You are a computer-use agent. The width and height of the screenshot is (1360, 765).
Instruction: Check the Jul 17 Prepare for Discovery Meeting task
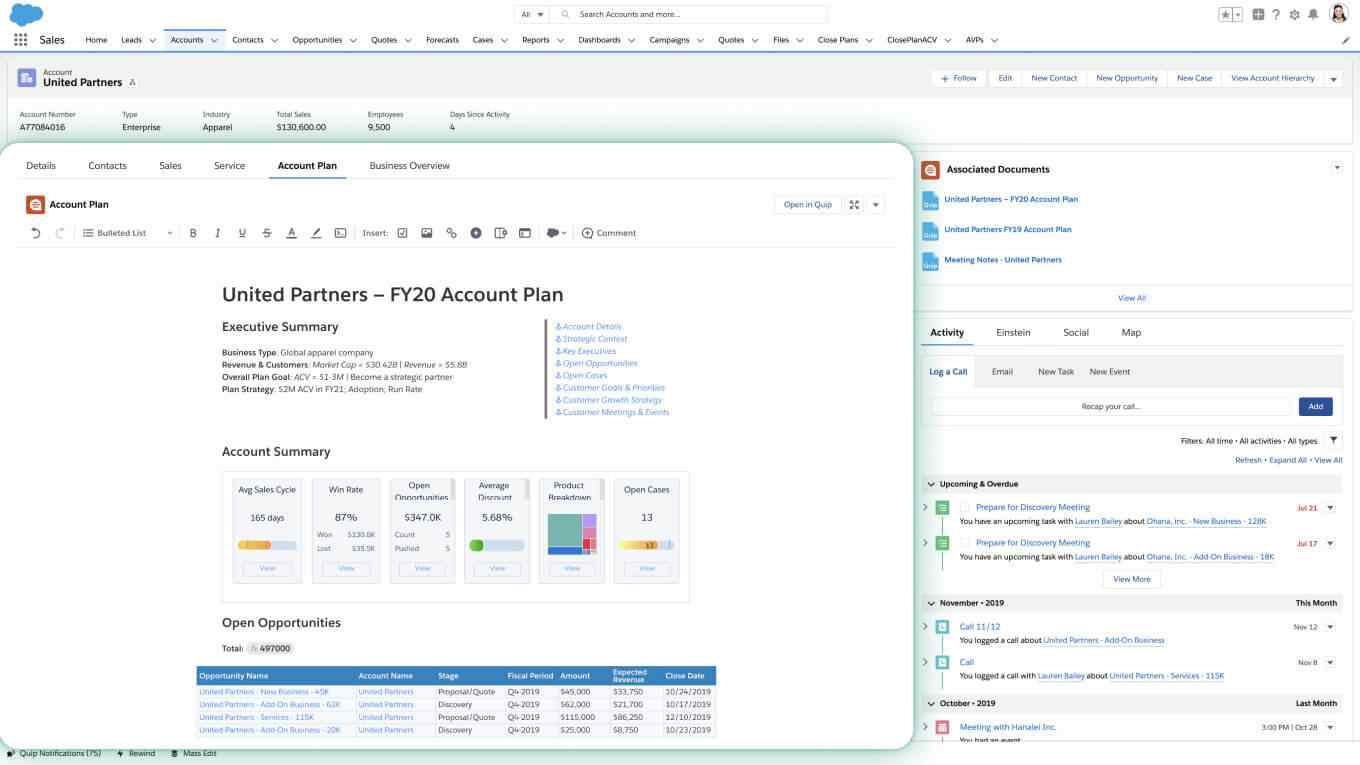(x=965, y=543)
